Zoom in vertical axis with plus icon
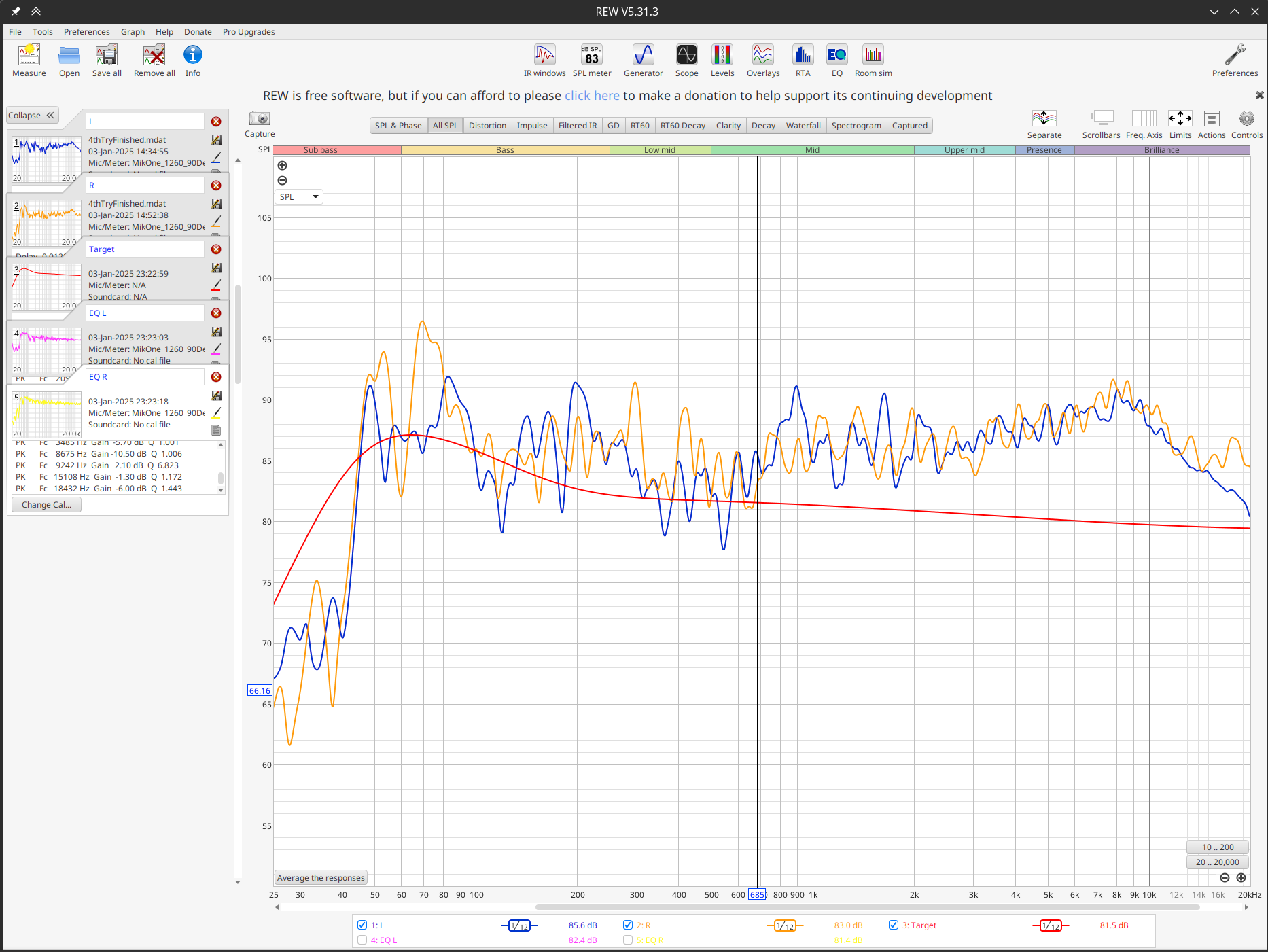This screenshot has height=952, width=1268. (283, 165)
